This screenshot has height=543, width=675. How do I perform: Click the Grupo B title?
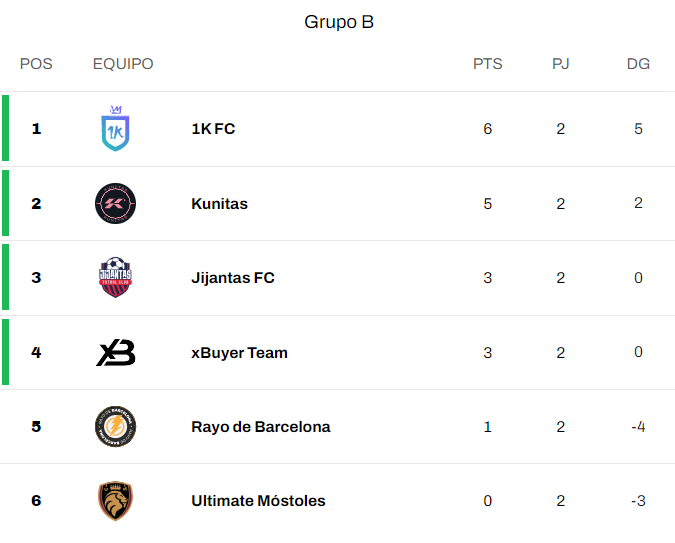pos(339,22)
